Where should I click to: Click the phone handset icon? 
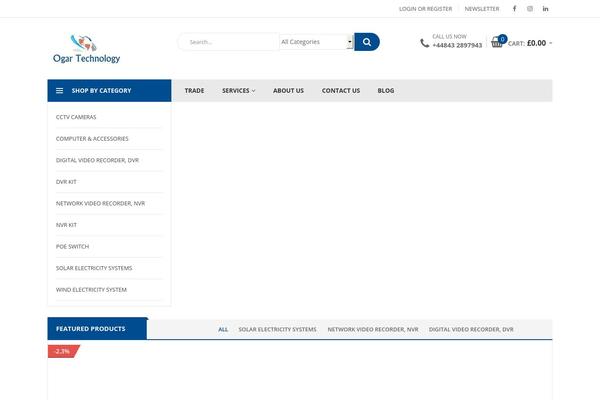424,43
